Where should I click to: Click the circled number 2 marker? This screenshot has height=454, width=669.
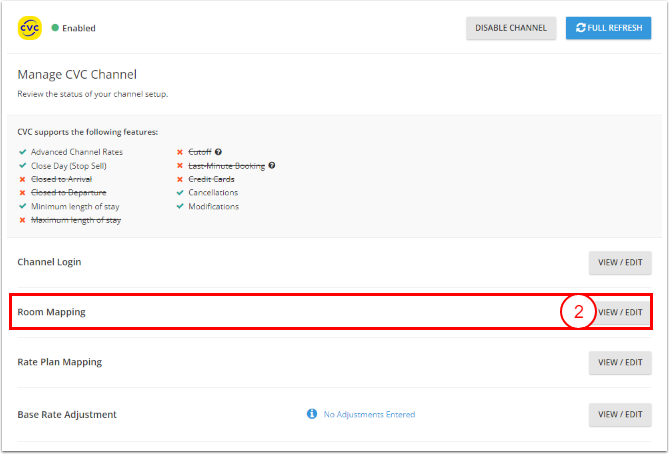click(578, 312)
